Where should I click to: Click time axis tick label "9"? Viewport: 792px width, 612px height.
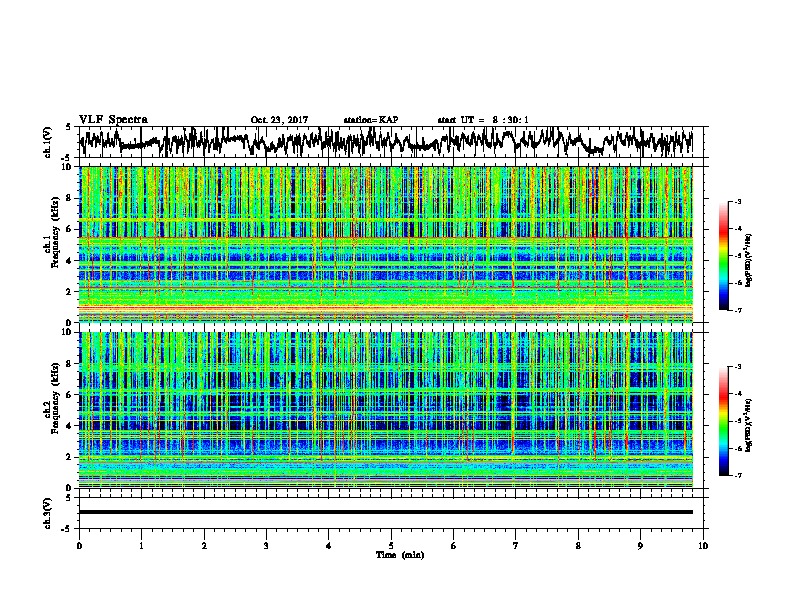click(x=640, y=546)
